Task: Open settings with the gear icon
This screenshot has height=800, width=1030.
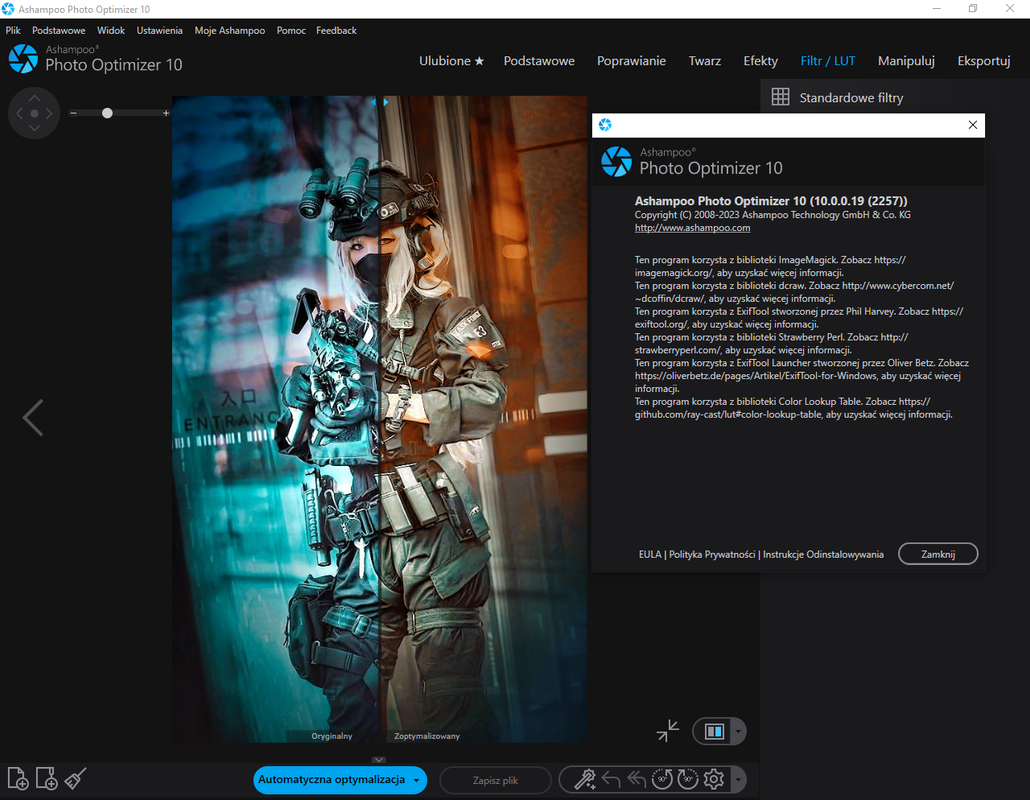Action: point(714,780)
